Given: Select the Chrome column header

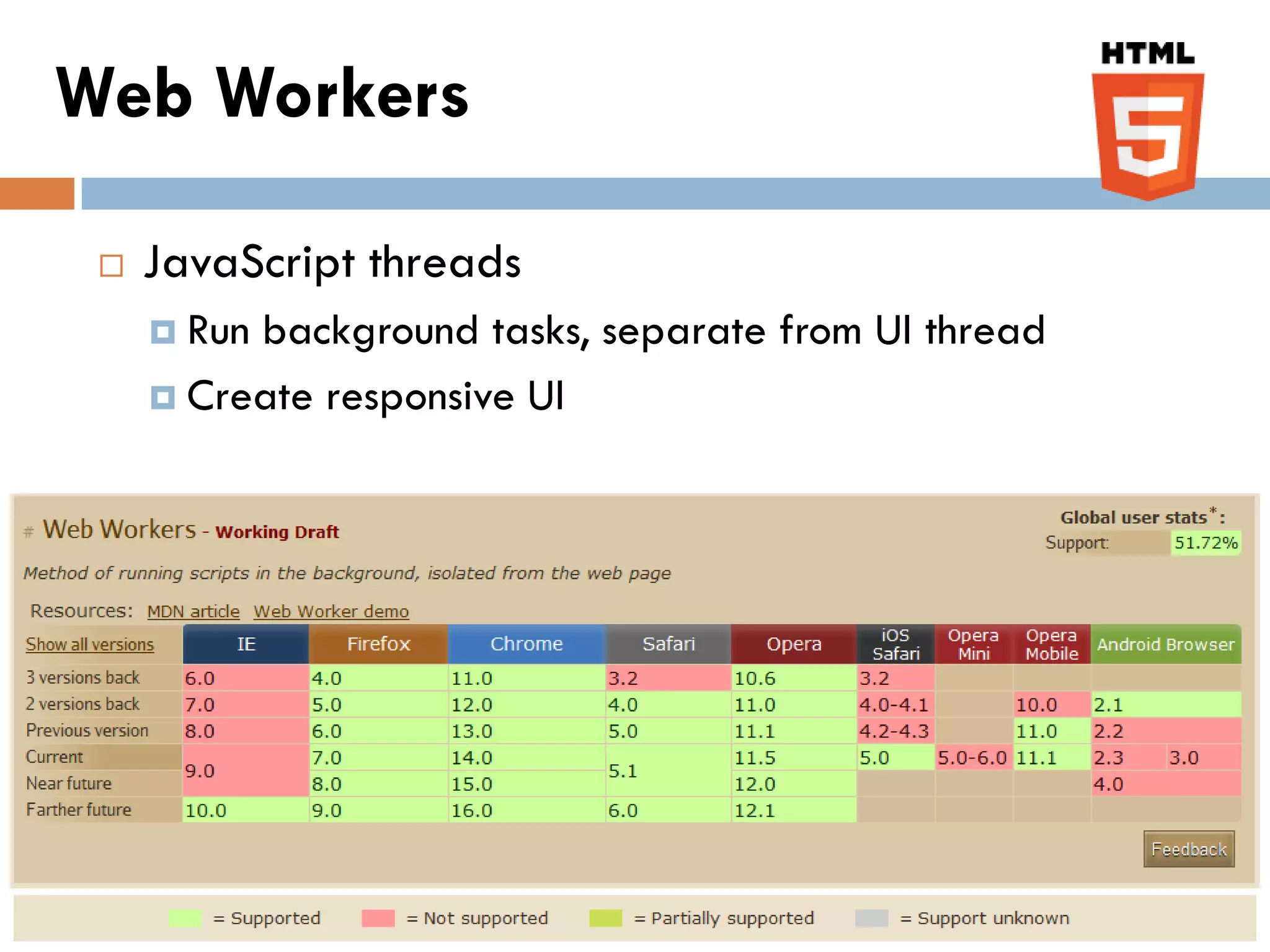Looking at the screenshot, I should (526, 644).
